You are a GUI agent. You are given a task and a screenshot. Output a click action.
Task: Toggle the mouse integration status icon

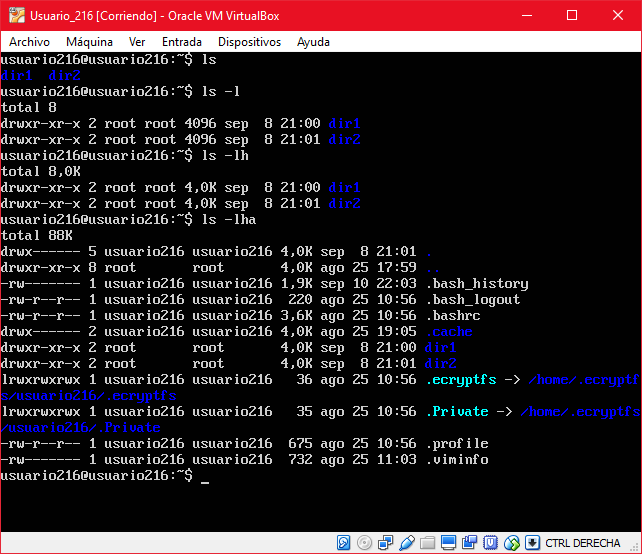(x=512, y=543)
